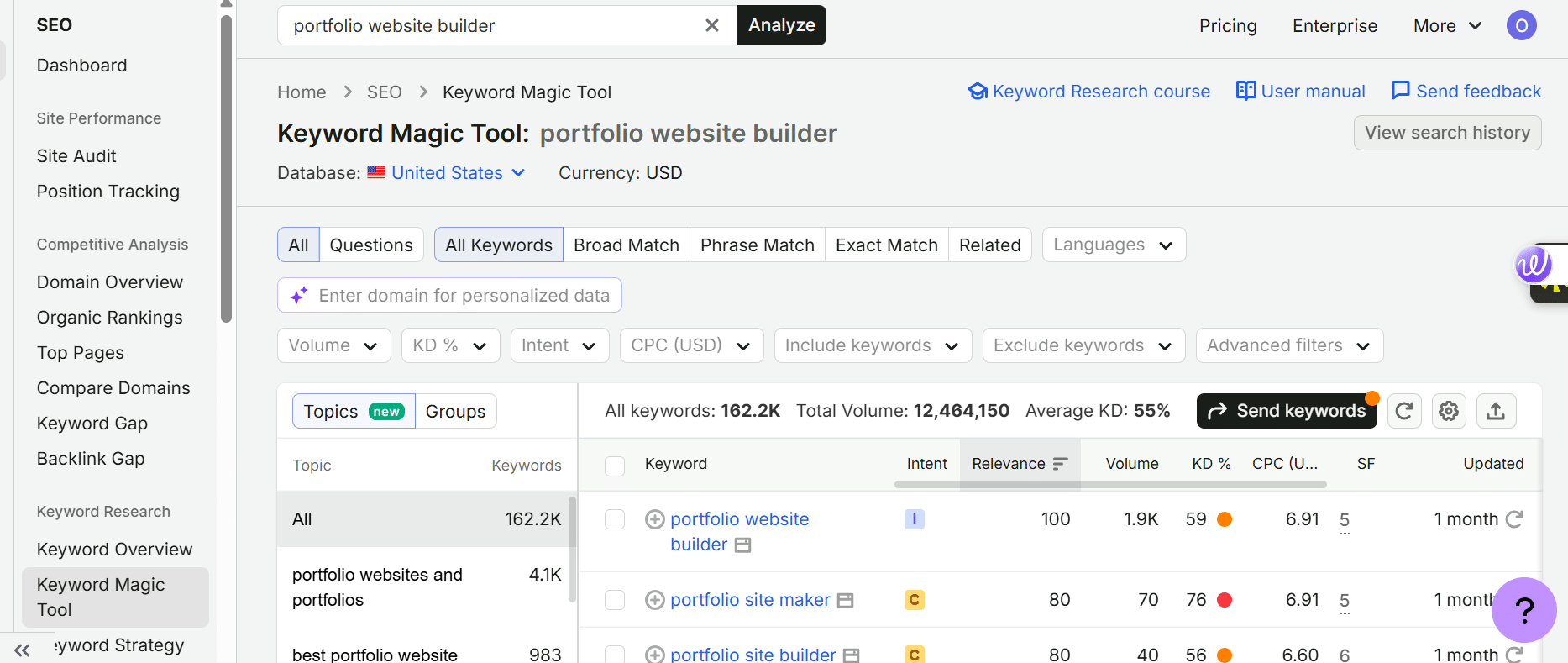This screenshot has height=663, width=1568.
Task: Click the export upload icon
Action: click(x=1496, y=411)
